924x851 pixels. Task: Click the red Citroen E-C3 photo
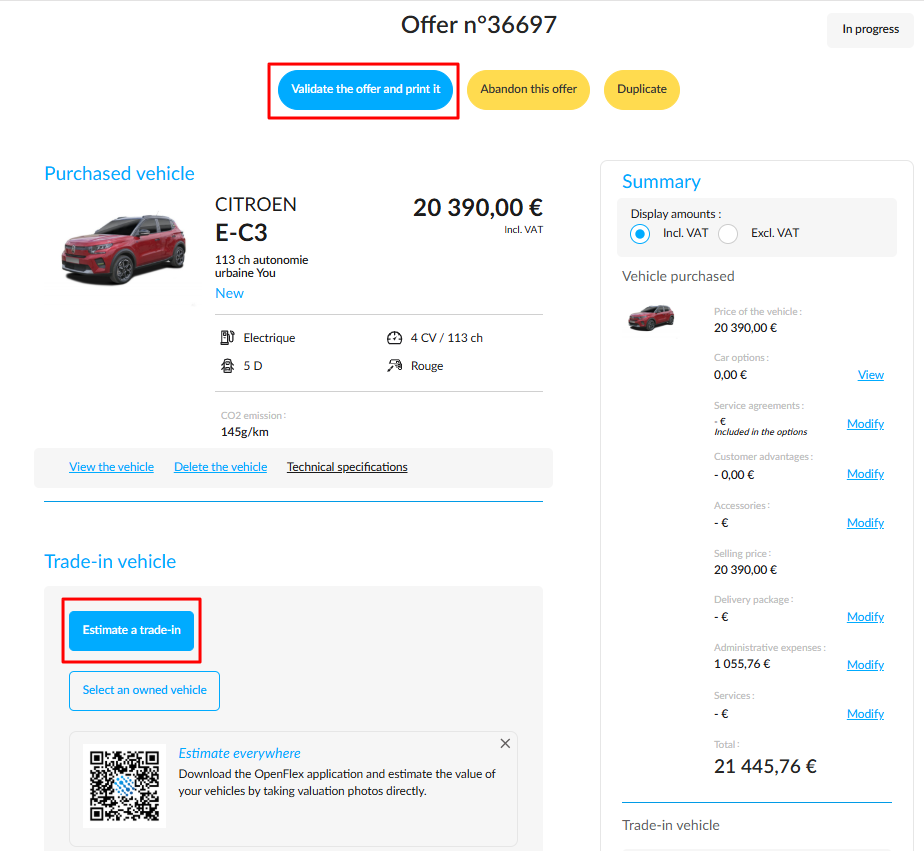pos(124,250)
